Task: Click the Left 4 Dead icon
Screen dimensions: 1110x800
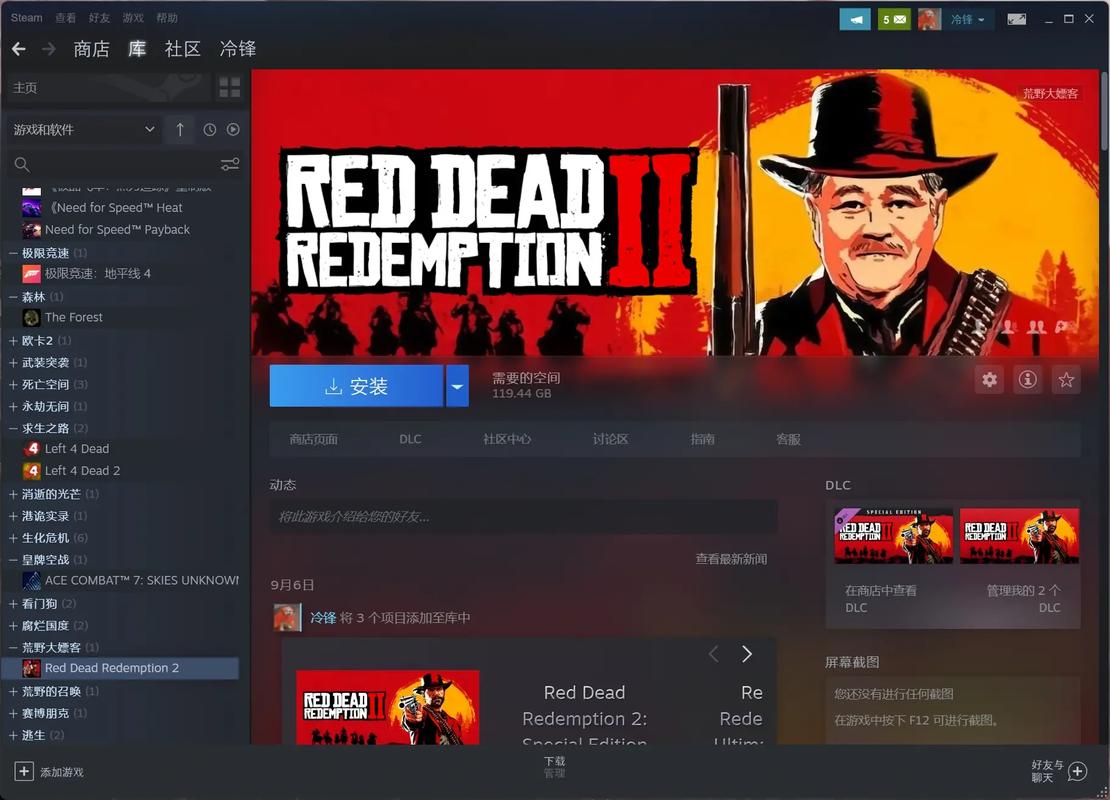Action: point(31,449)
